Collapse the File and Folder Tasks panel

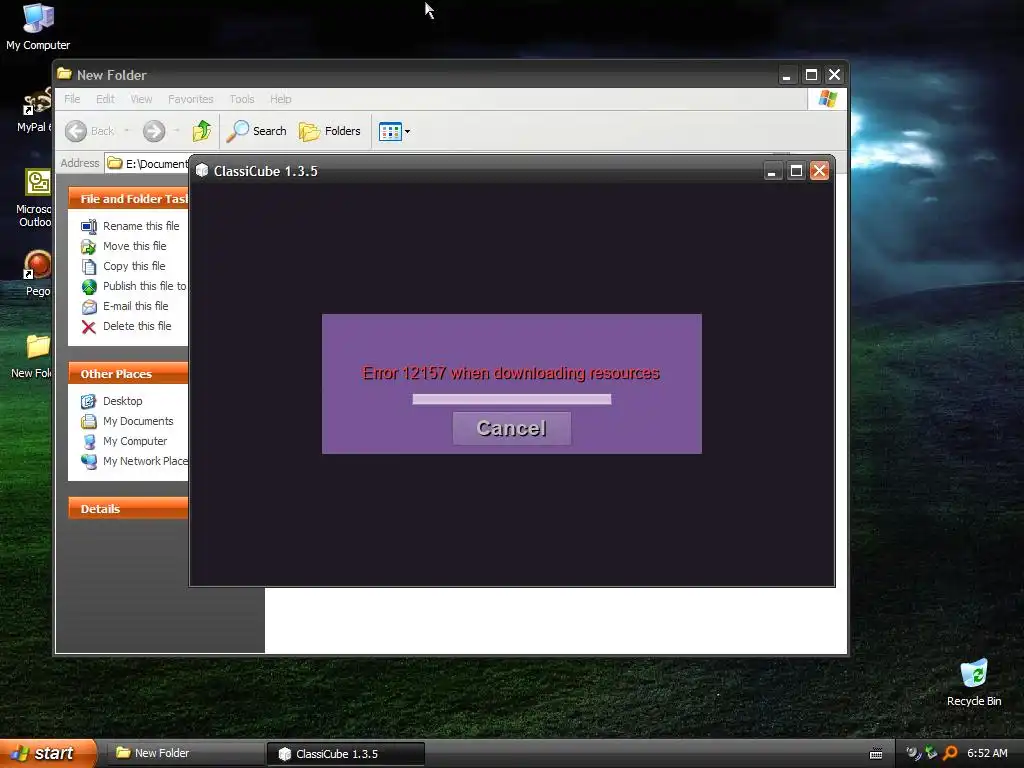point(128,199)
